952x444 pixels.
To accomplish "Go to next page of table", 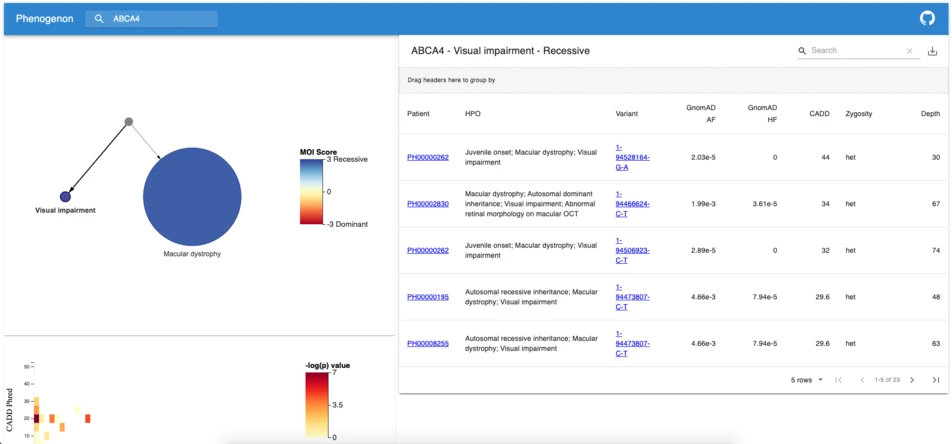I will pos(912,380).
